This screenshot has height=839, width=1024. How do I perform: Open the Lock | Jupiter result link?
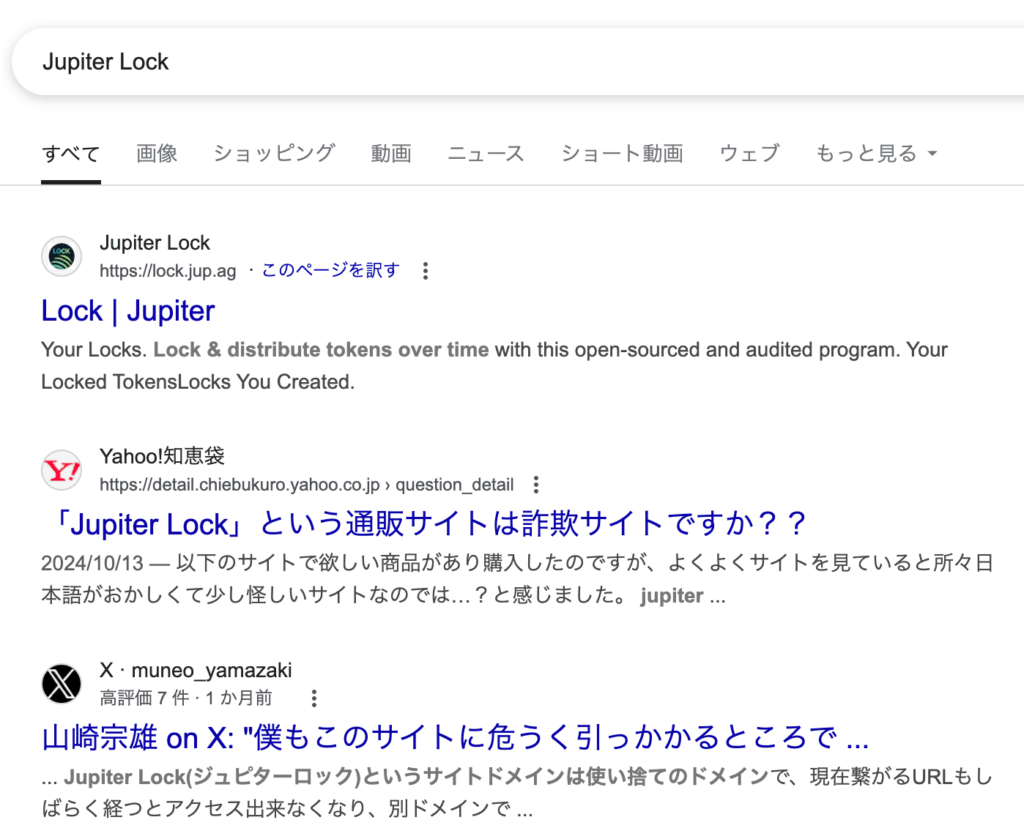pyautogui.click(x=128, y=311)
